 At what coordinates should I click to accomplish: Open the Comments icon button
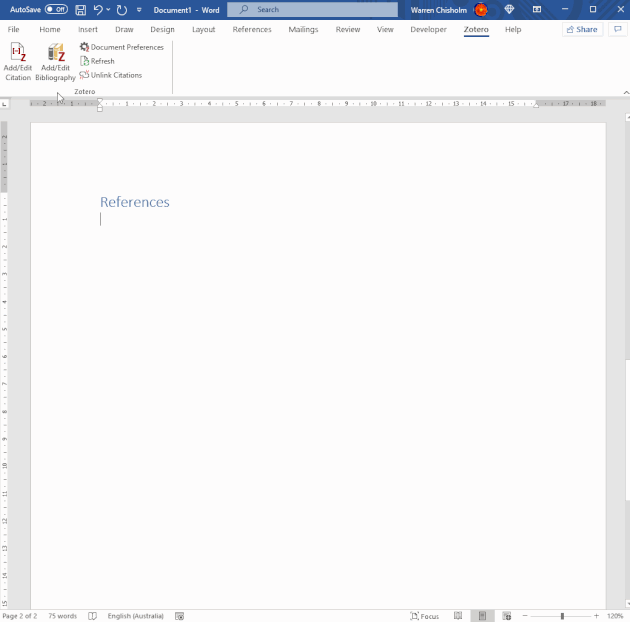pyautogui.click(x=618, y=29)
